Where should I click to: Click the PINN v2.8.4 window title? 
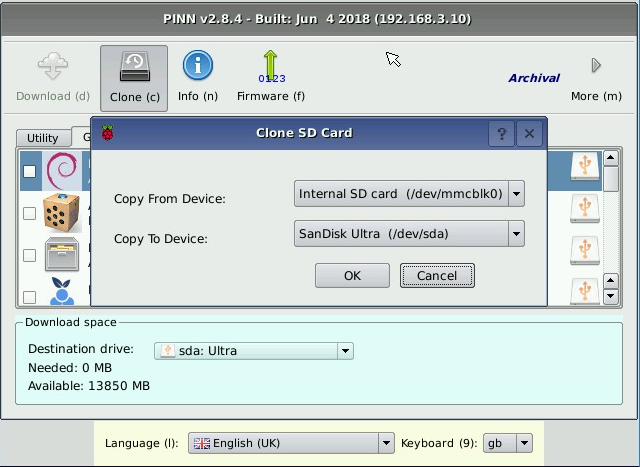(317, 19)
